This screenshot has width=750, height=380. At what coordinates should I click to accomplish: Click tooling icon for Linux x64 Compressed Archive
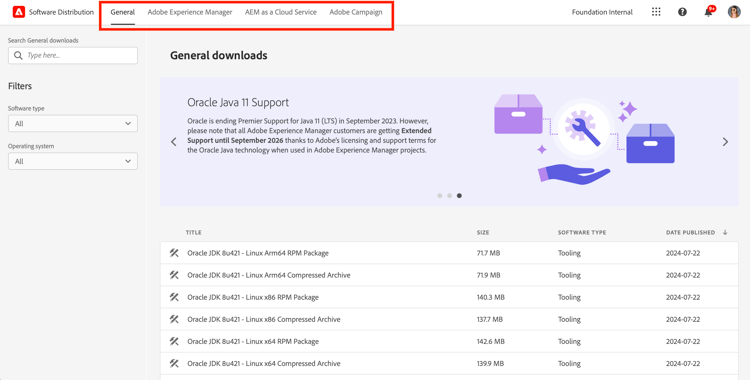[x=174, y=363]
